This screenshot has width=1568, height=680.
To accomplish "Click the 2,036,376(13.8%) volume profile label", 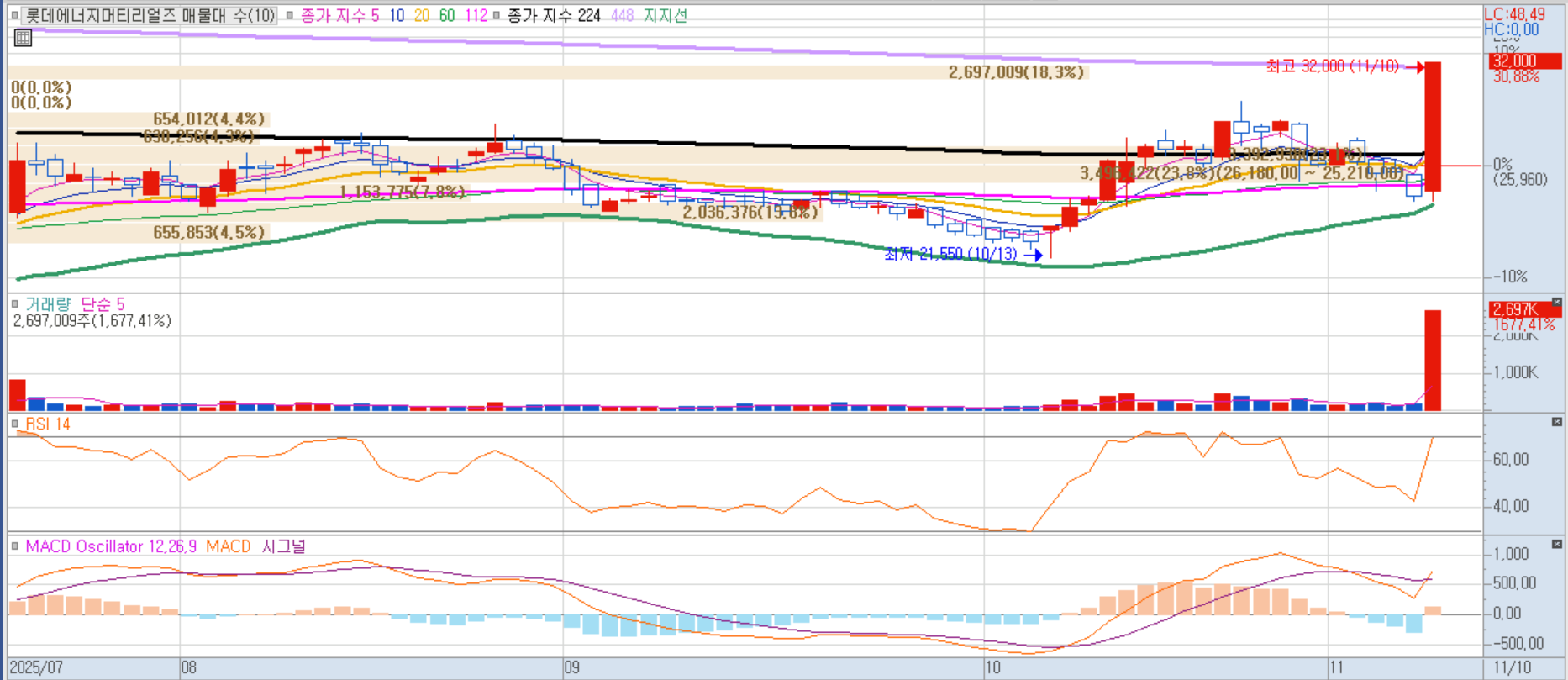I will pyautogui.click(x=750, y=212).
